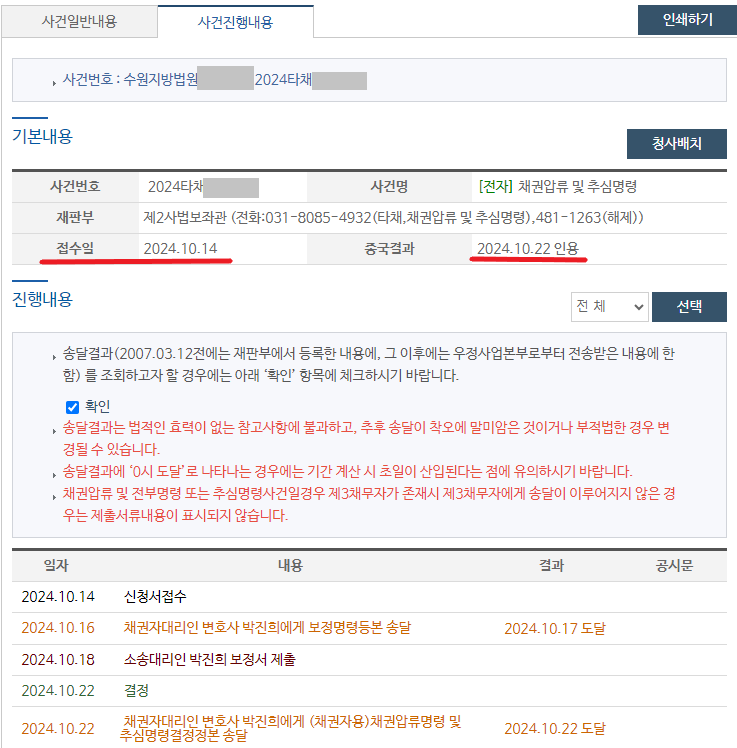Open the 보정명령등본 송달 entry
The width and height of the screenshot is (737, 748).
267,628
